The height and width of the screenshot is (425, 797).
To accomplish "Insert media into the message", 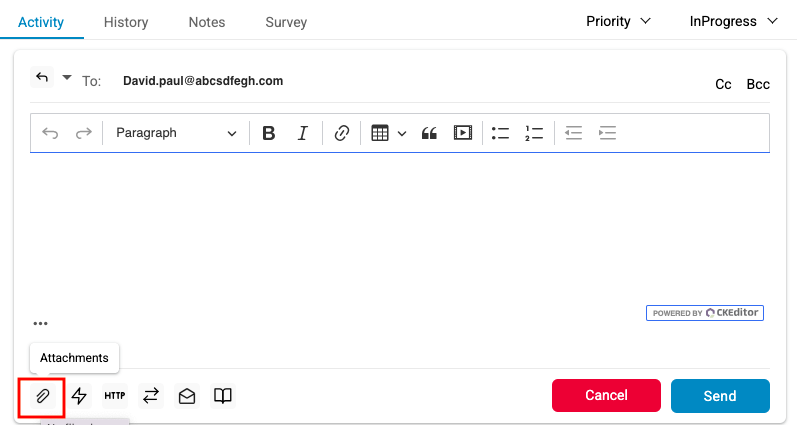I will tap(462, 133).
